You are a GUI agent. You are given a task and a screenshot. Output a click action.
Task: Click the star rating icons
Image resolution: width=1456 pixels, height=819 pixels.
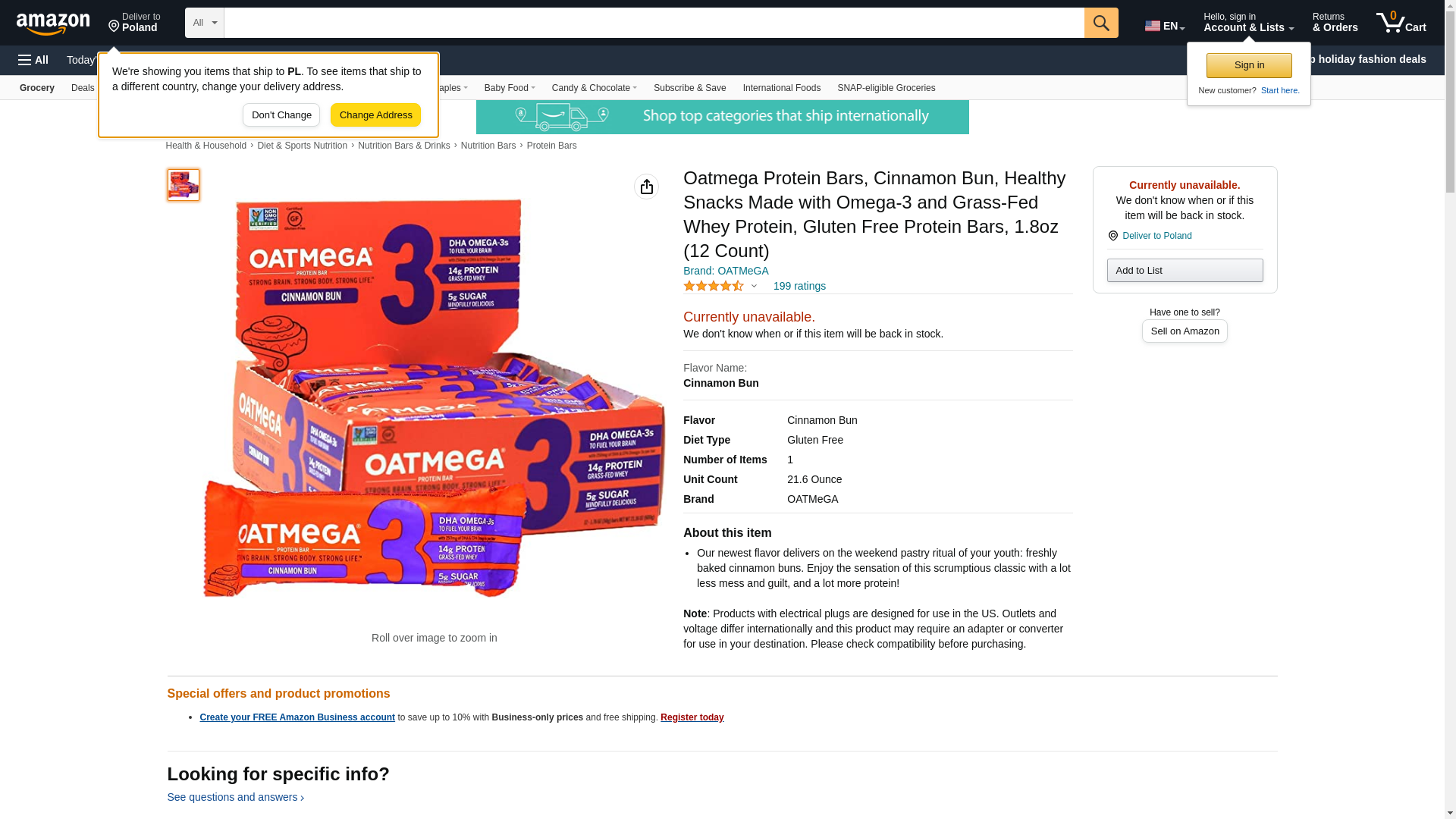(x=714, y=286)
